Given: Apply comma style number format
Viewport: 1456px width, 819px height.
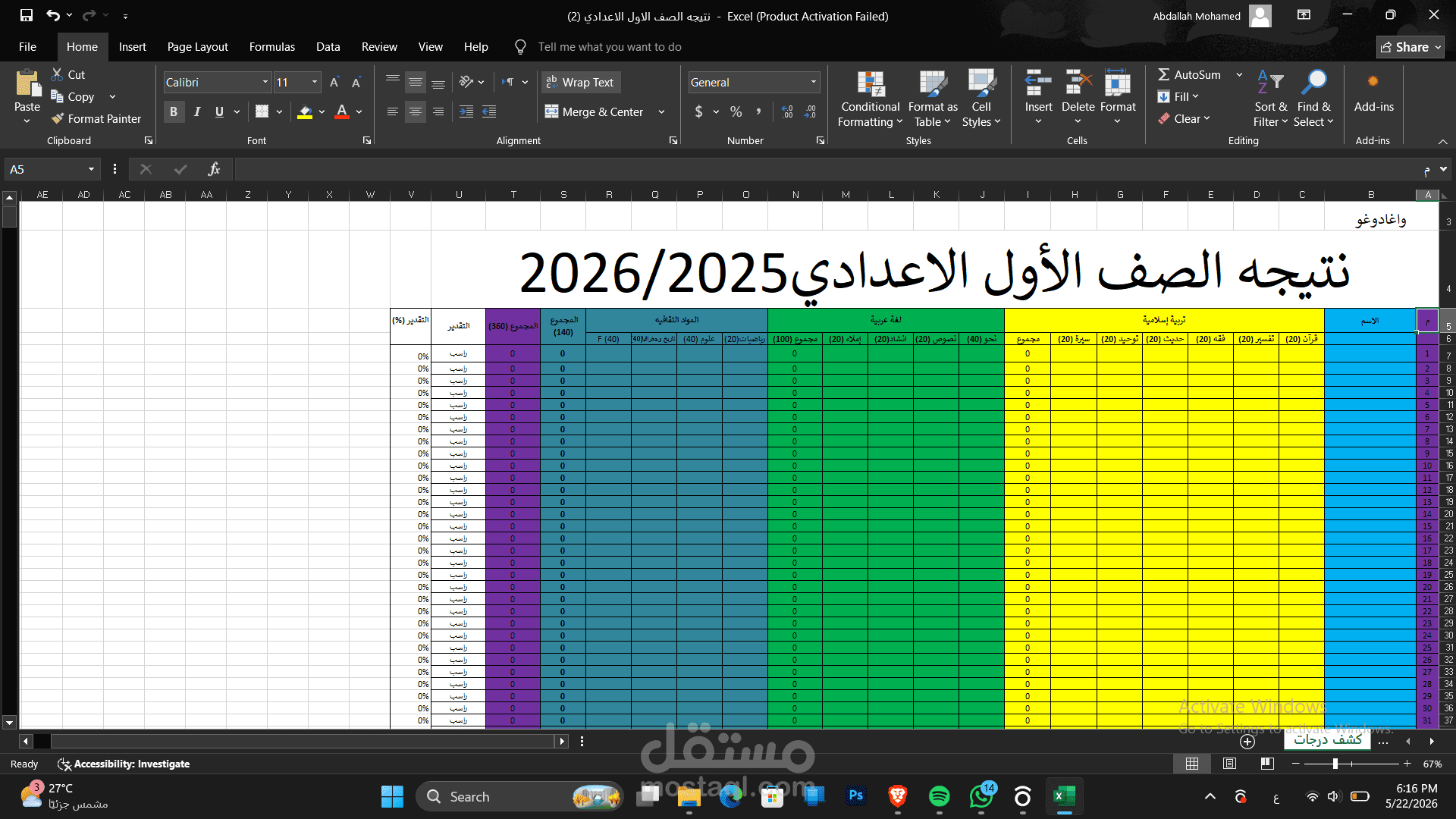Looking at the screenshot, I should (758, 111).
